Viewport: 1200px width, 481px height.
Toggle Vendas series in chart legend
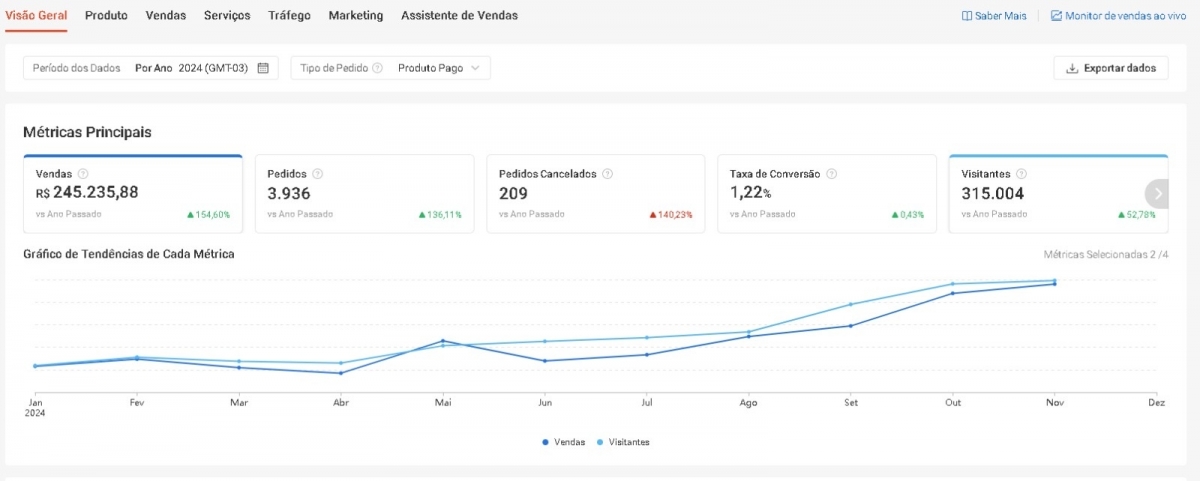[x=564, y=442]
